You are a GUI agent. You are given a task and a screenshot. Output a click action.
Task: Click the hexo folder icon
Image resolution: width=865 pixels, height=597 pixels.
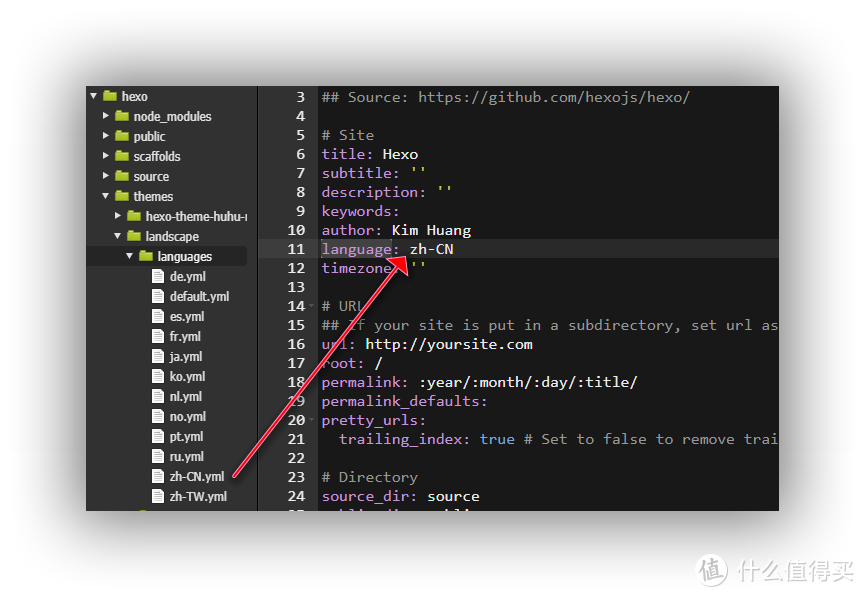pyautogui.click(x=110, y=96)
